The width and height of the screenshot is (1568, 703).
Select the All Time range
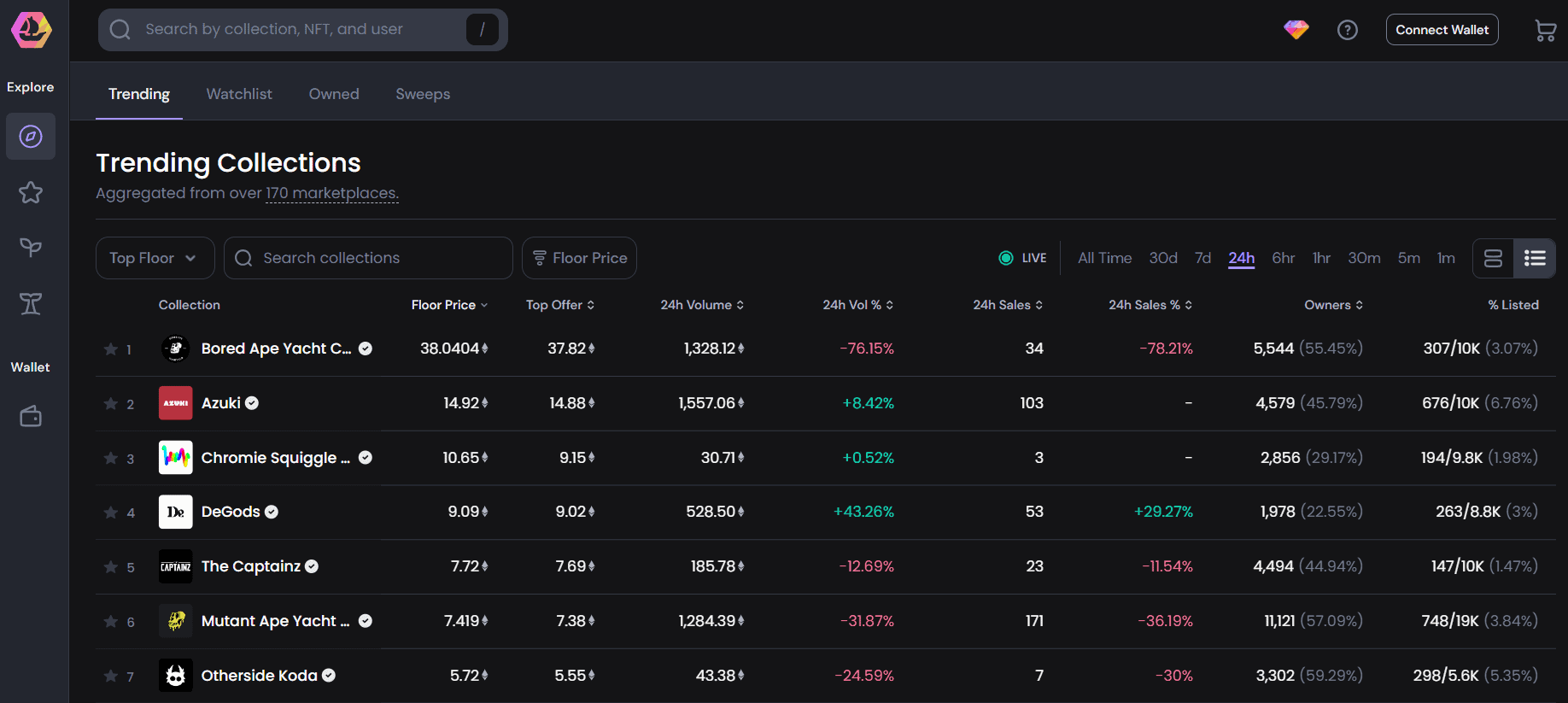point(1104,258)
